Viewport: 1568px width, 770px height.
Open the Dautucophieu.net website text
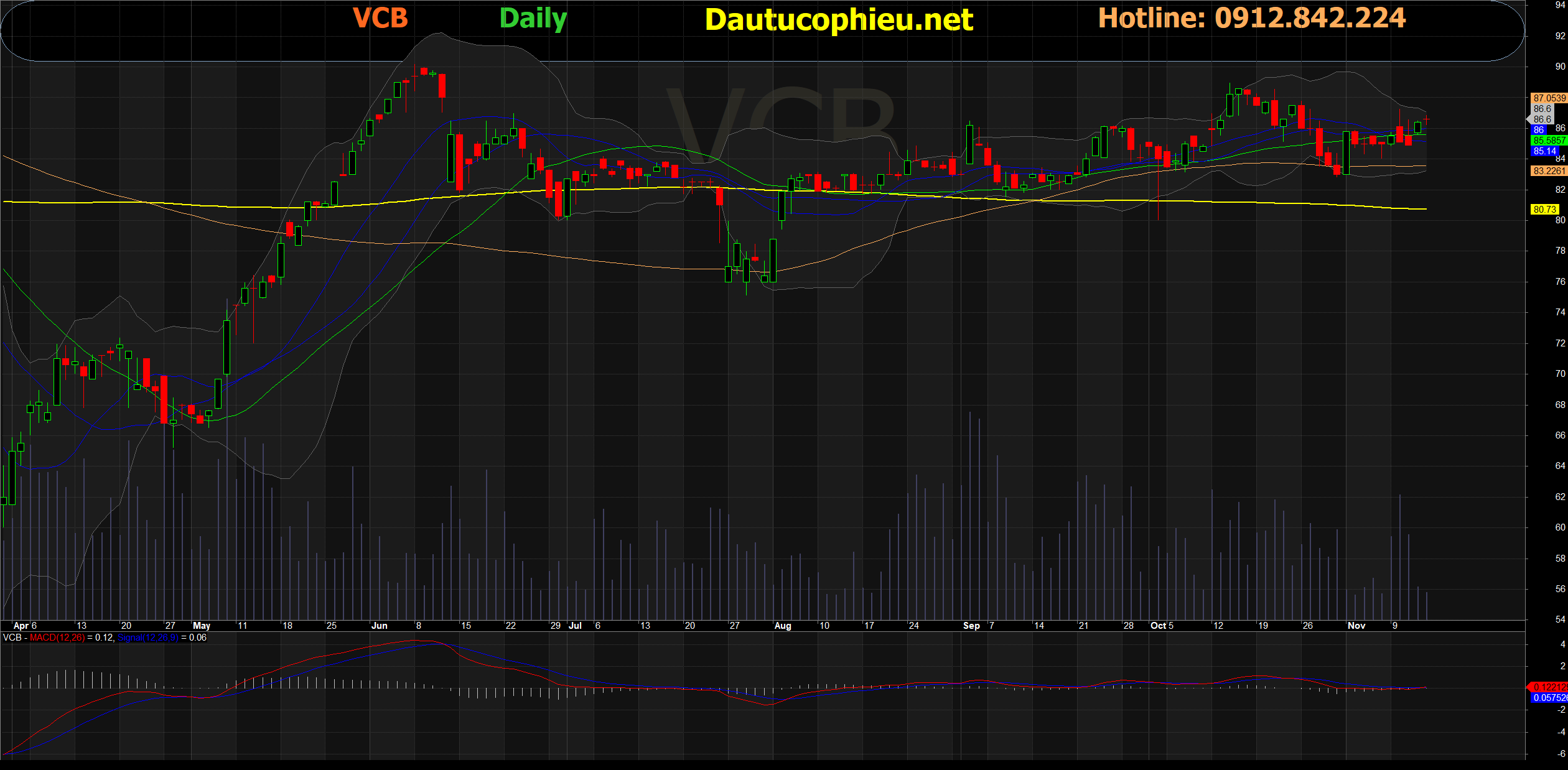point(839,20)
